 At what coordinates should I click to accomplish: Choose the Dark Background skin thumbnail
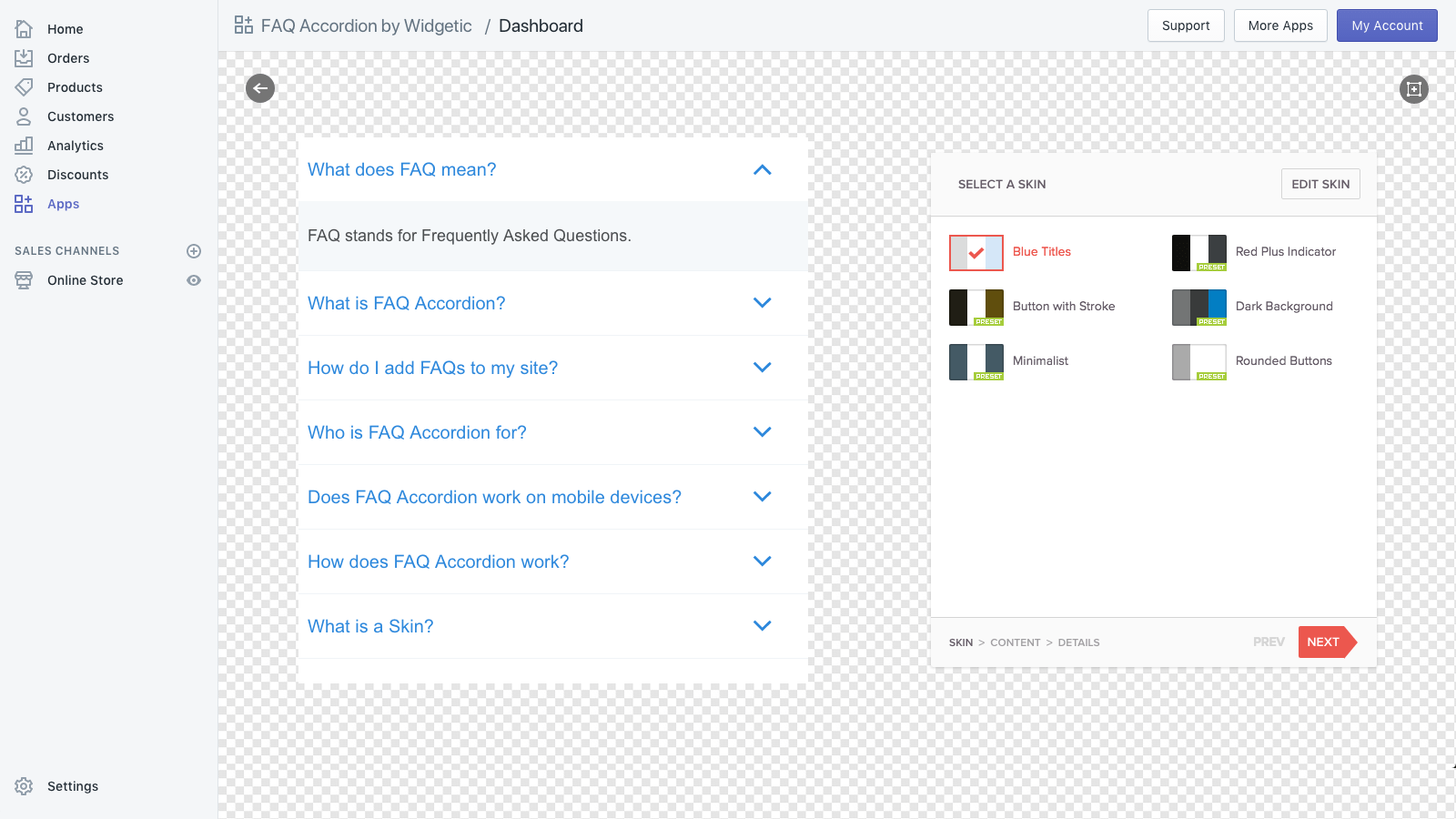pyautogui.click(x=1199, y=308)
